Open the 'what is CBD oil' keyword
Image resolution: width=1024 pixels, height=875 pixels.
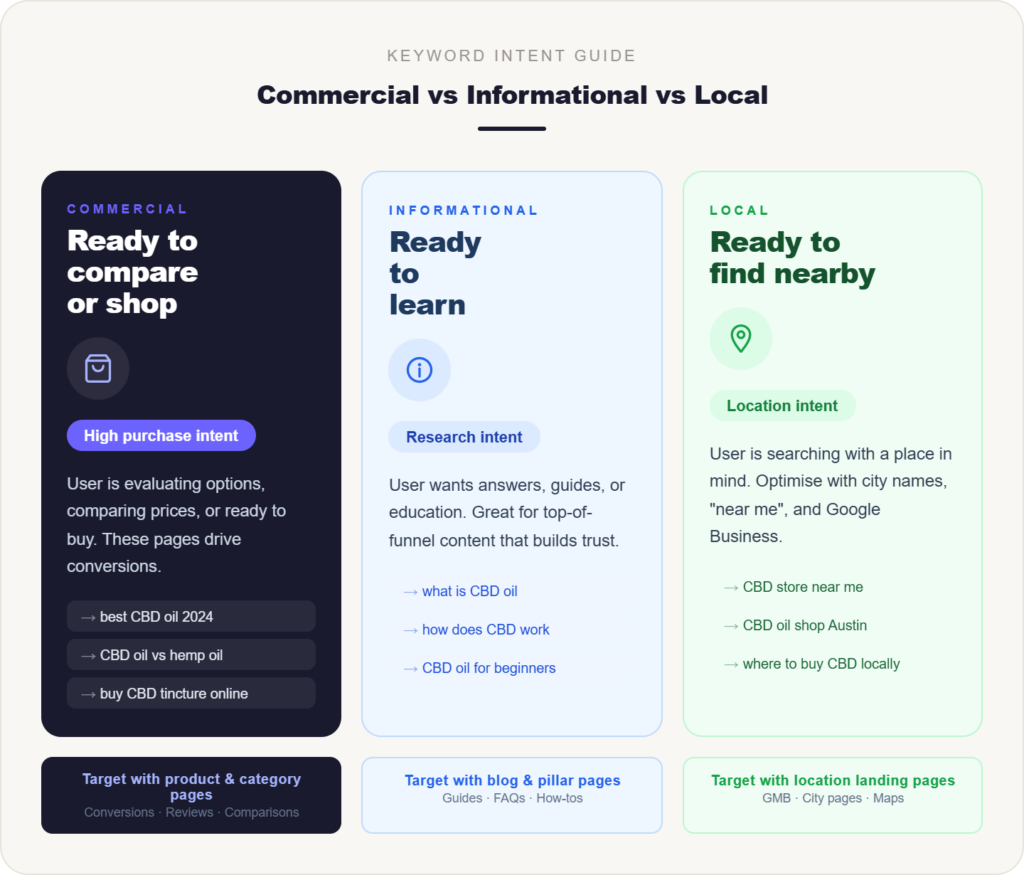[469, 591]
